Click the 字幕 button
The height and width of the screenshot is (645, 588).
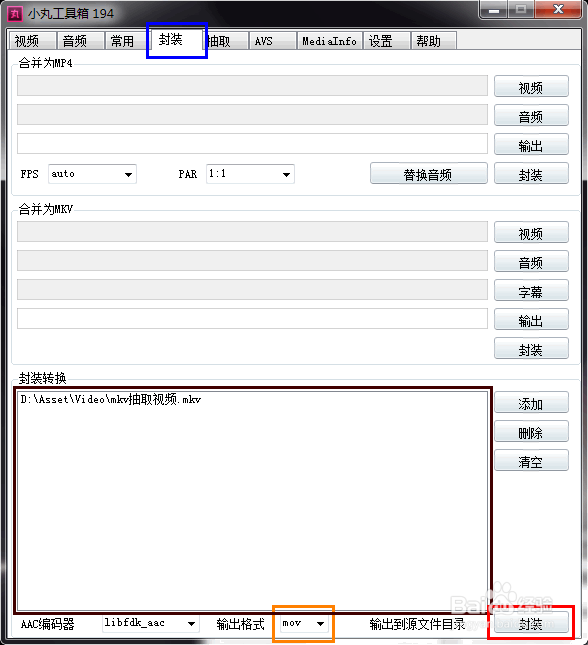click(x=531, y=291)
